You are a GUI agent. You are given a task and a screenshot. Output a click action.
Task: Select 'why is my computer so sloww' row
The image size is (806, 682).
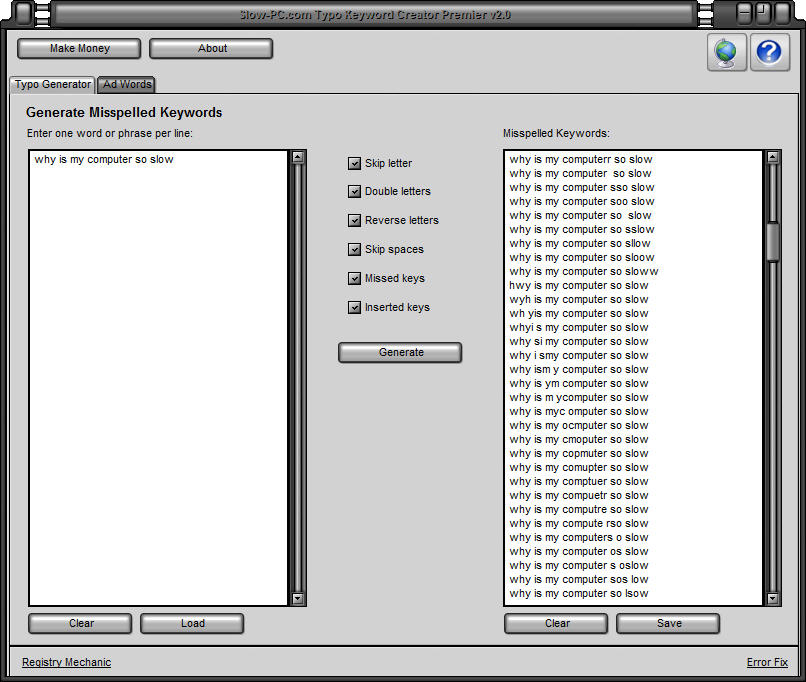[584, 271]
